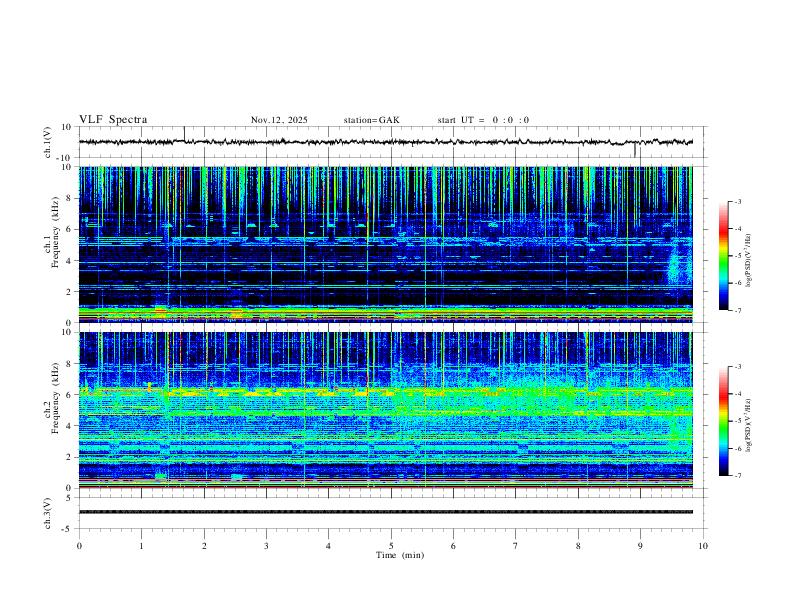Click time-axis tick label '2'
This screenshot has height=612, width=792.
(x=204, y=546)
